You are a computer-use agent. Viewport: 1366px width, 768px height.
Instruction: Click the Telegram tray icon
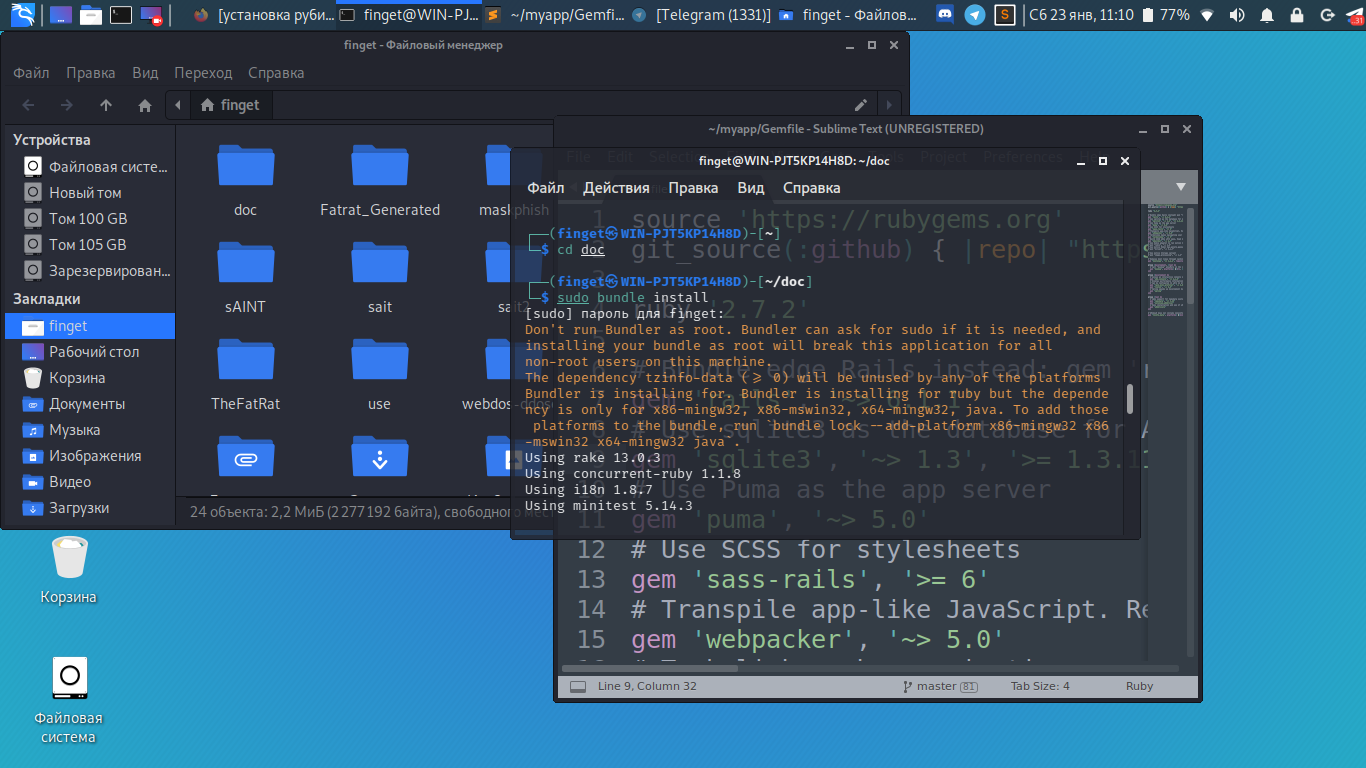pyautogui.click(x=975, y=15)
